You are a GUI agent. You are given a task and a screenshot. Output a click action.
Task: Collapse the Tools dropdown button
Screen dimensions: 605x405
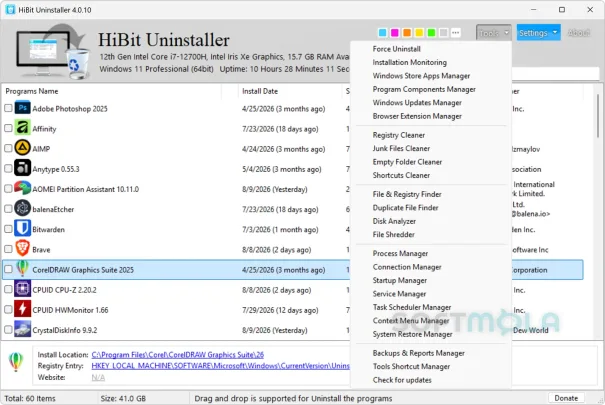494,33
